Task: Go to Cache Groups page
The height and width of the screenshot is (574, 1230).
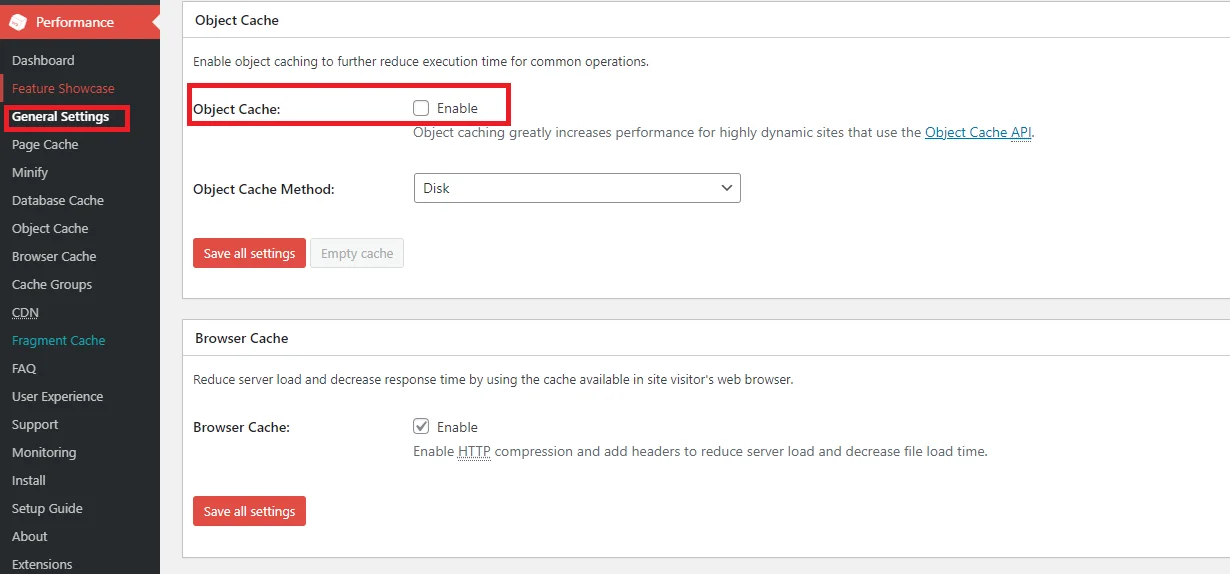Action: tap(52, 284)
